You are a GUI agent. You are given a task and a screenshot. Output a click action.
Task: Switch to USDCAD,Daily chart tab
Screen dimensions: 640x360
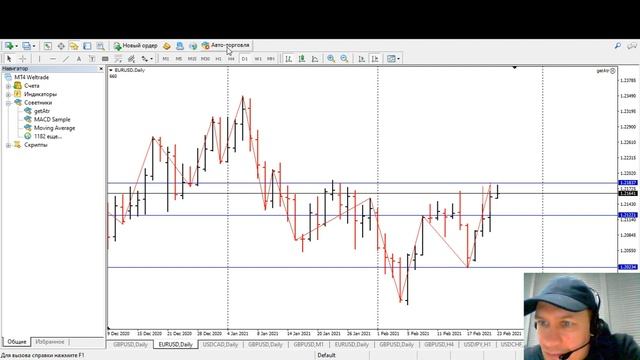pyautogui.click(x=220, y=344)
